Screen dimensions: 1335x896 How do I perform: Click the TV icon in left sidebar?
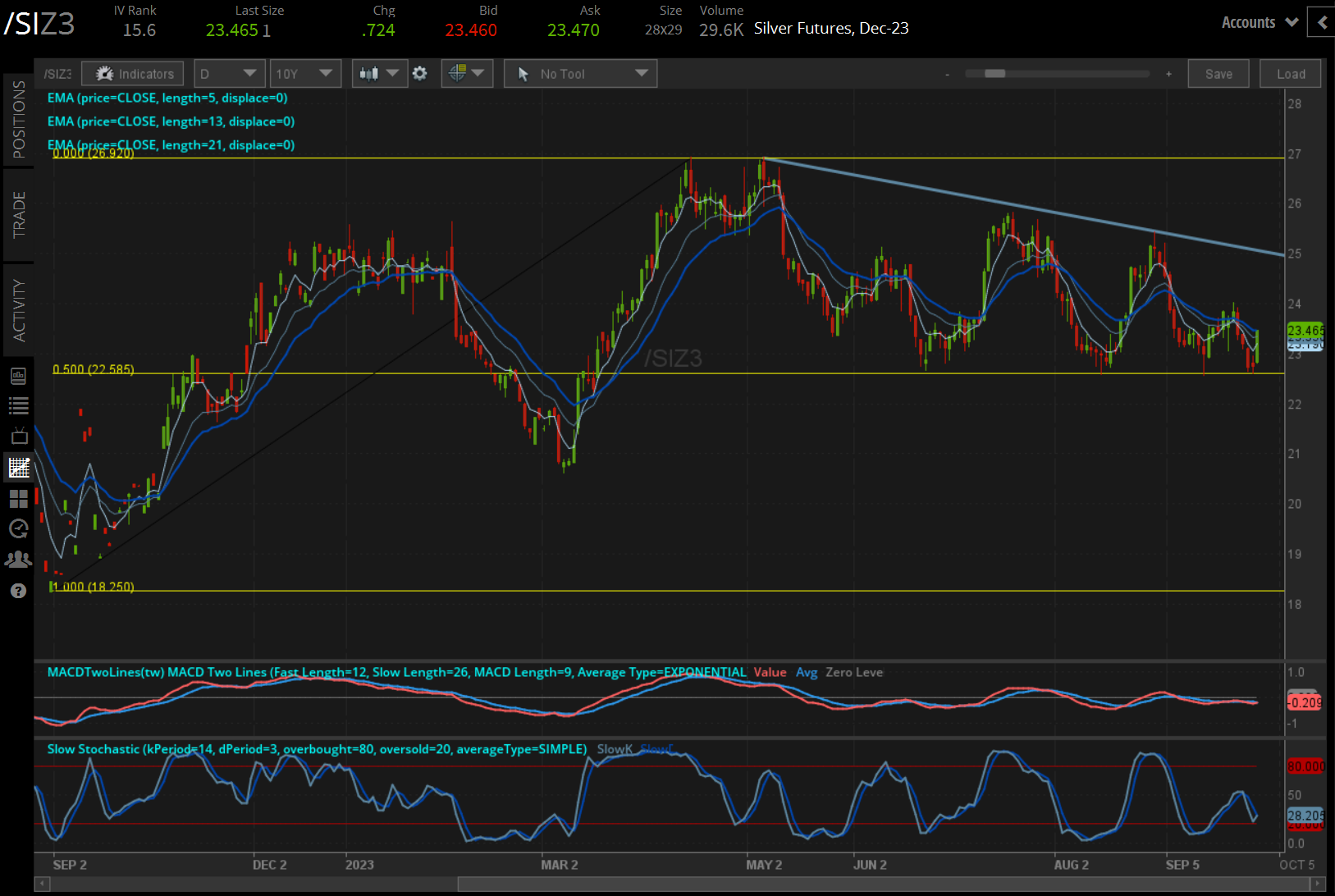[x=18, y=437]
